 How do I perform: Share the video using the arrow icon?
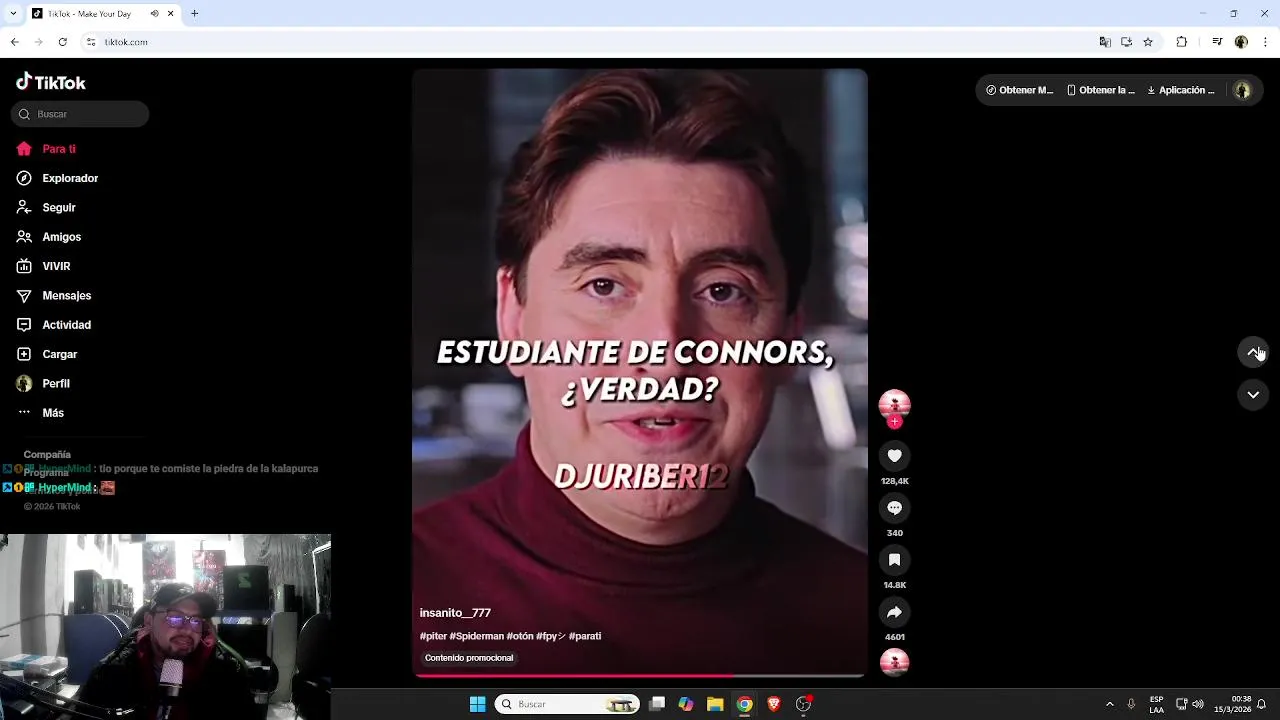point(894,612)
